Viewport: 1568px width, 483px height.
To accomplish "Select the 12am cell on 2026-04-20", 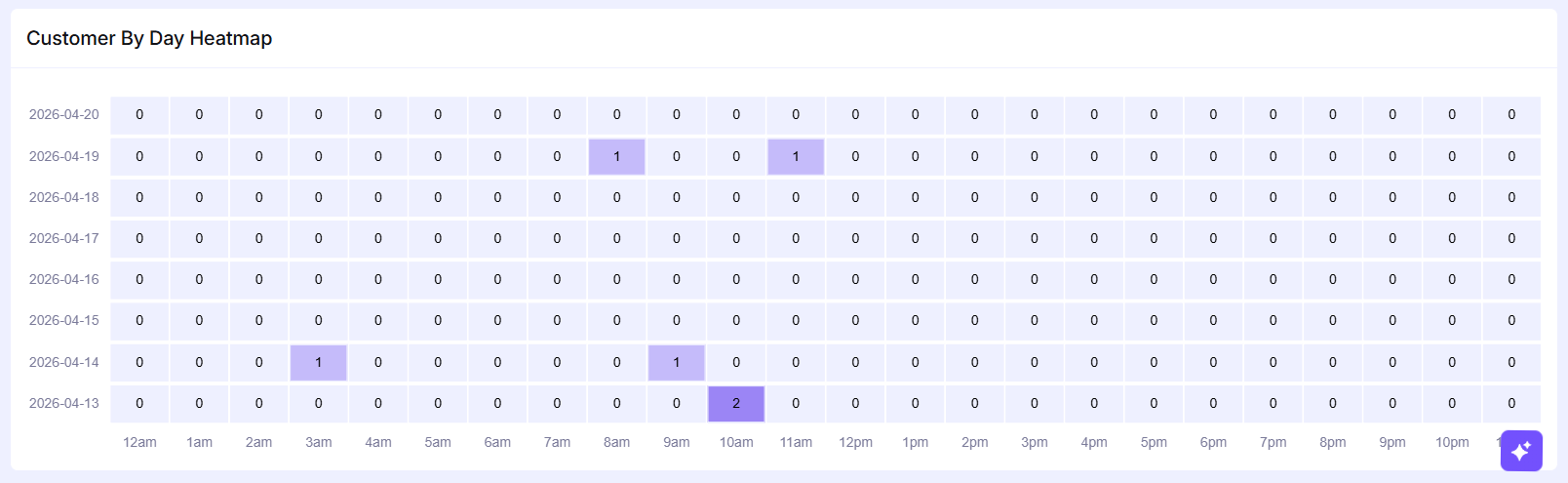I will [139, 115].
